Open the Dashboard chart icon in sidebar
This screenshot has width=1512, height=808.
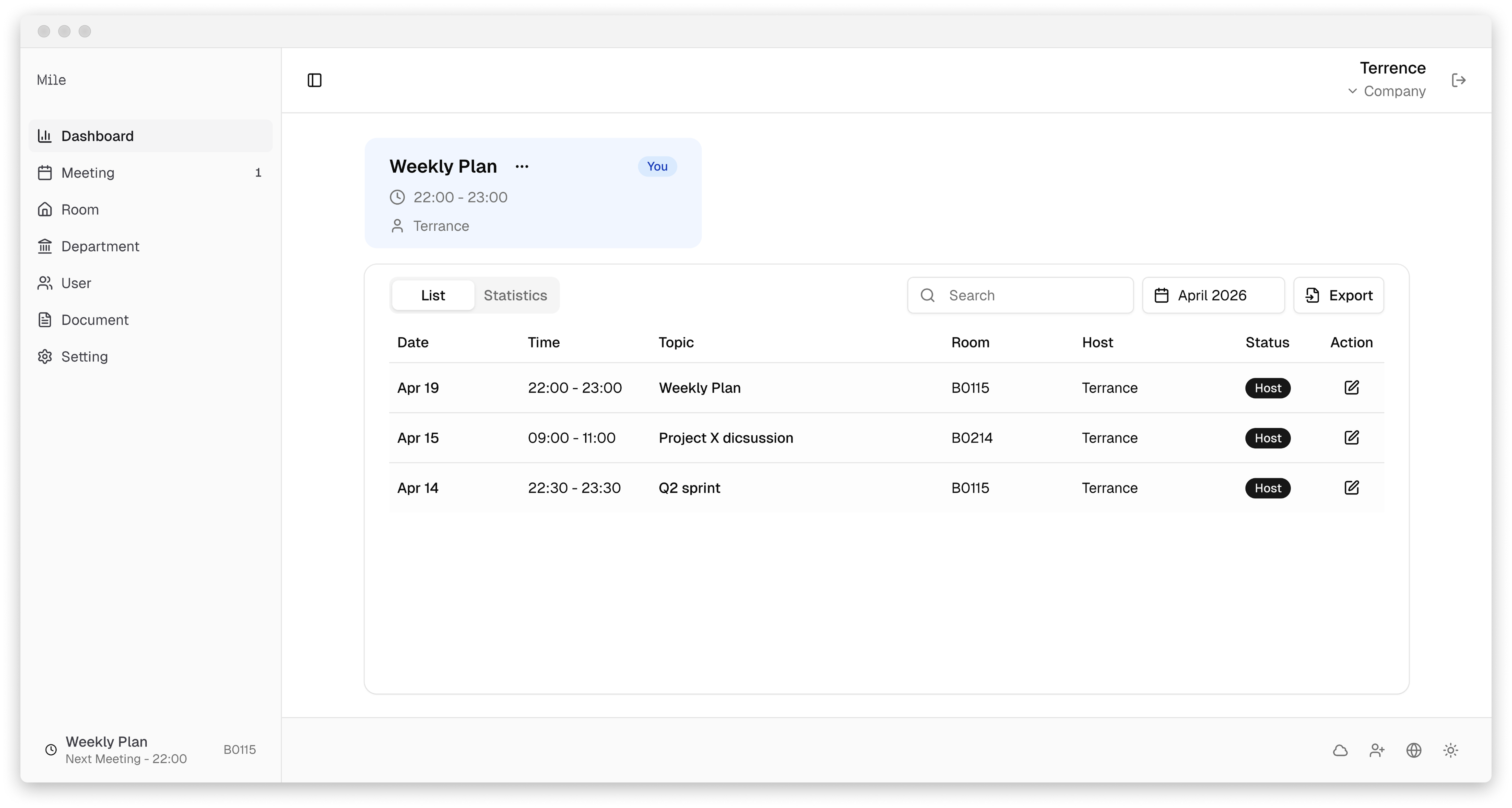45,136
